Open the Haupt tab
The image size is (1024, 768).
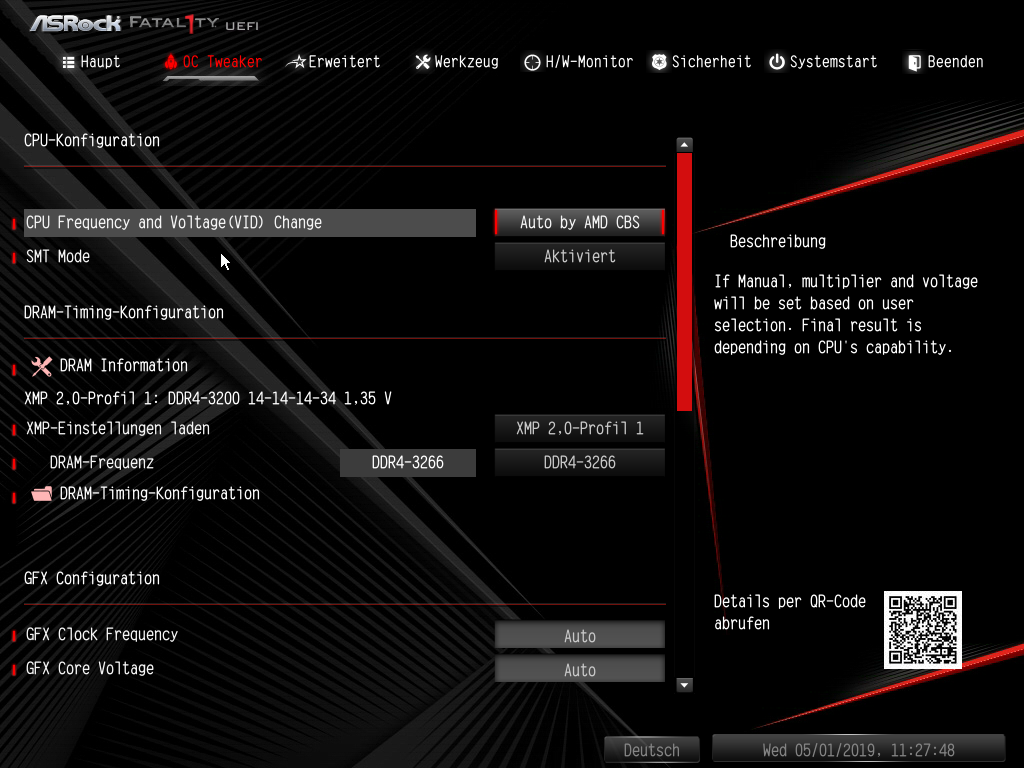[91, 62]
